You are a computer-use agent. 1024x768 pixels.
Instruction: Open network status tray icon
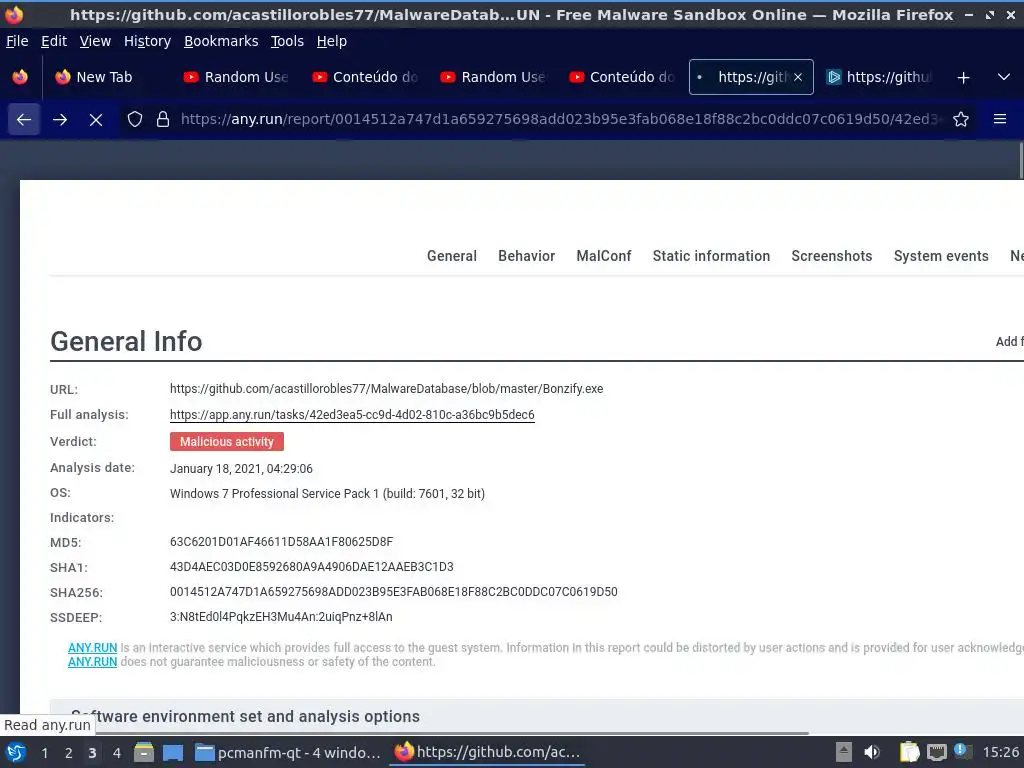pyautogui.click(x=936, y=752)
